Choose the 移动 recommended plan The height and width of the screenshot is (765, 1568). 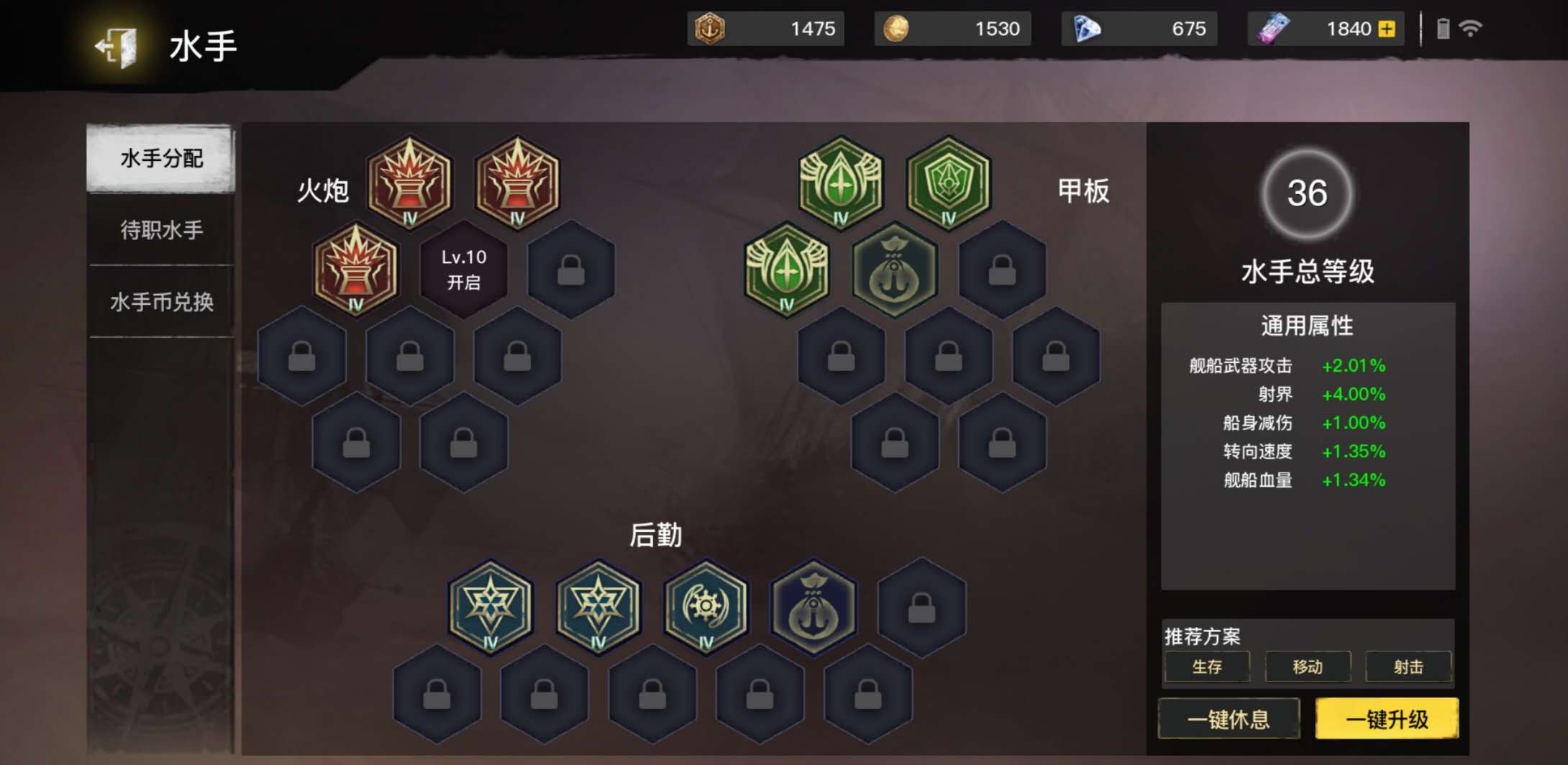(1308, 667)
